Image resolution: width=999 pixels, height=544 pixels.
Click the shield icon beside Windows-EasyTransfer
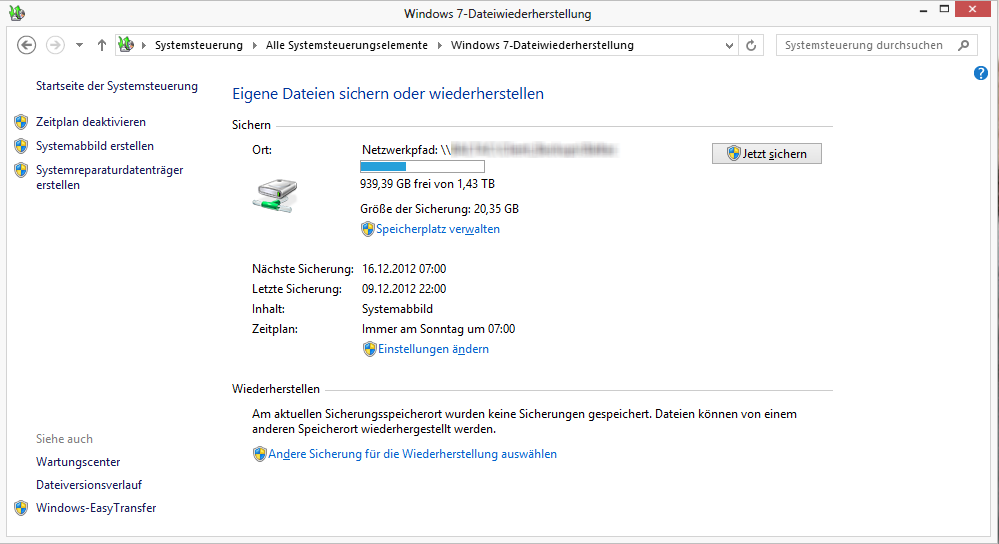click(21, 508)
